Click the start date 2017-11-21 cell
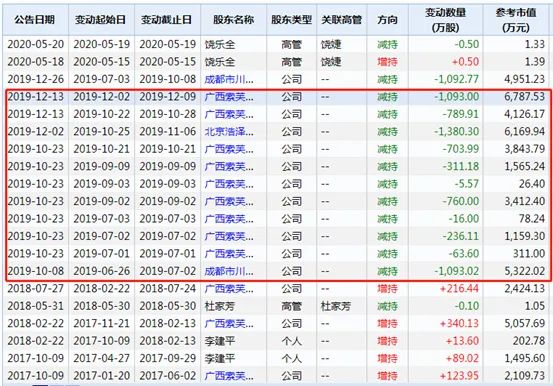The height and width of the screenshot is (386, 553). click(x=102, y=324)
